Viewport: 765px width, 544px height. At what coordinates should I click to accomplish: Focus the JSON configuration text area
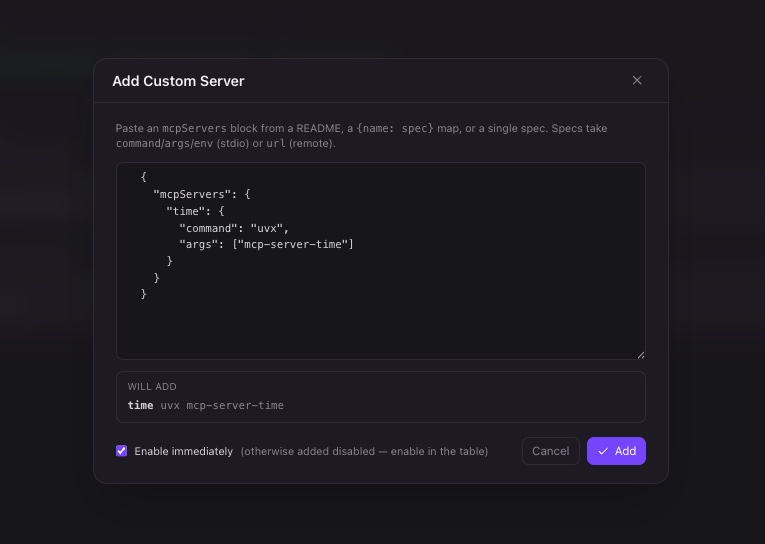click(x=381, y=261)
